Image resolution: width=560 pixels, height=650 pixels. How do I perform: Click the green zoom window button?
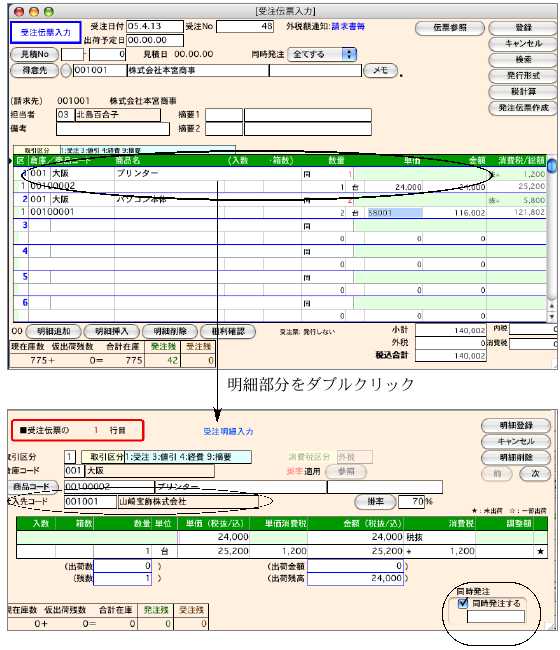pos(49,12)
